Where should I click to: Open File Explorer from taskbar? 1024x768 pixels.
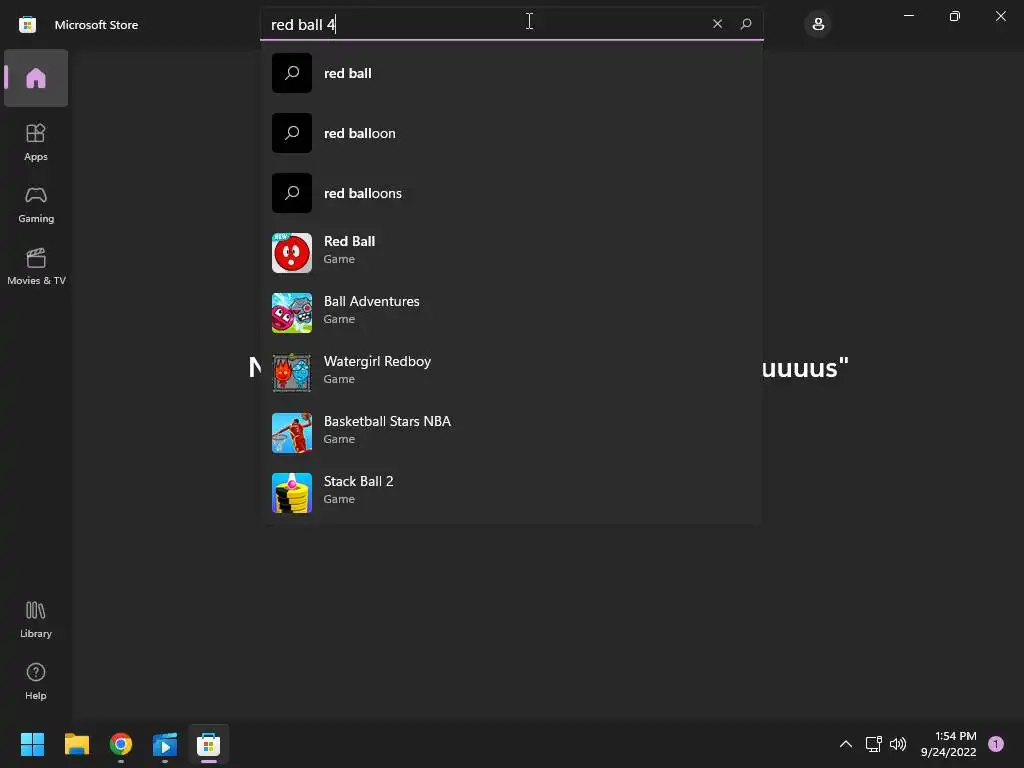76,744
